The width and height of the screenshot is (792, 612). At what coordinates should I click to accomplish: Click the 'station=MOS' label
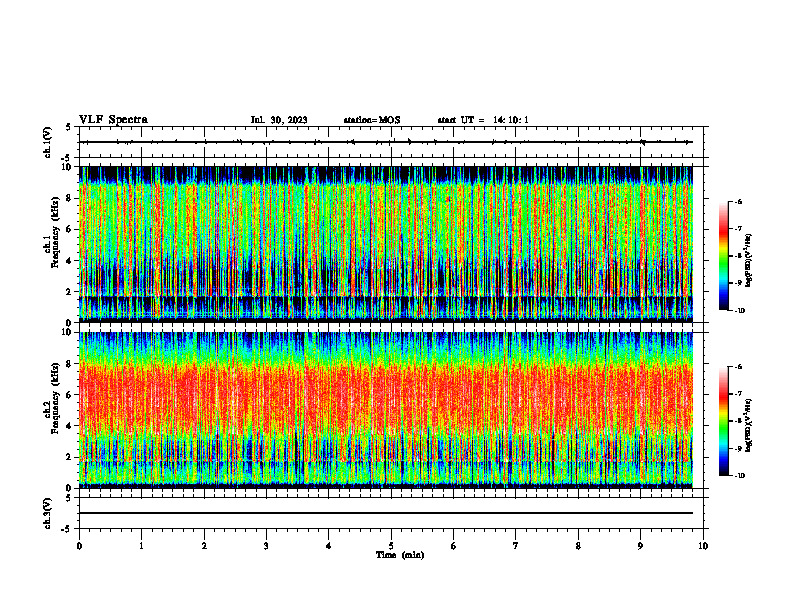pyautogui.click(x=372, y=120)
